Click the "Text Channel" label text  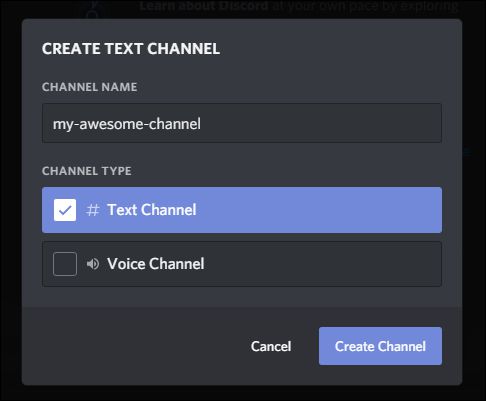click(152, 210)
